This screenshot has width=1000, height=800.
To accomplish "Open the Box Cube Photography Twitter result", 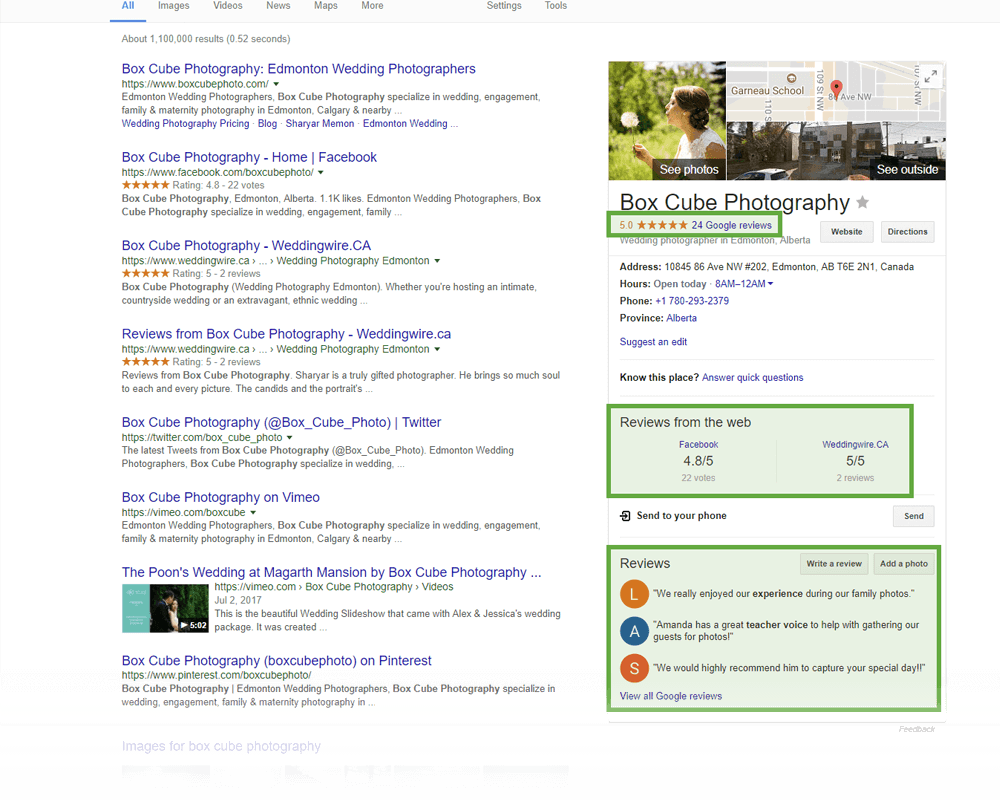I will click(x=281, y=422).
